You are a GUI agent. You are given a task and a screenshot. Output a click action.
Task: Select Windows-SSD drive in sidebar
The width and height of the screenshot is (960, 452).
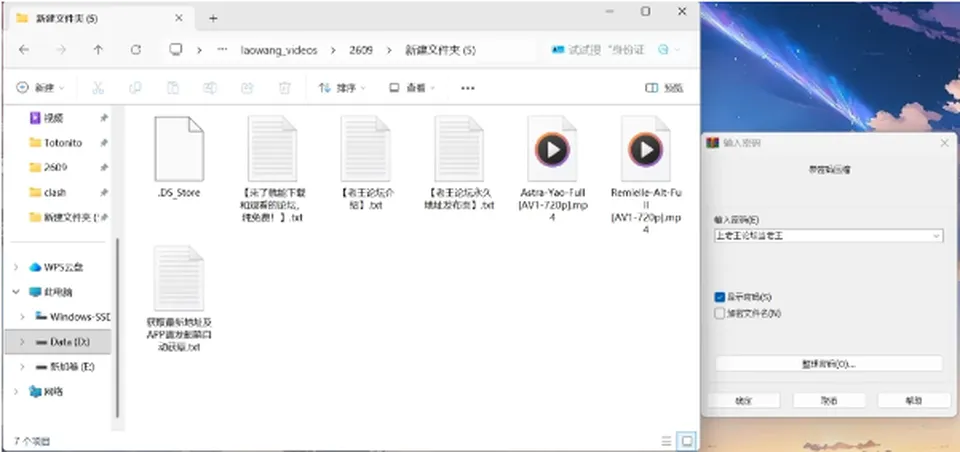pyautogui.click(x=72, y=317)
